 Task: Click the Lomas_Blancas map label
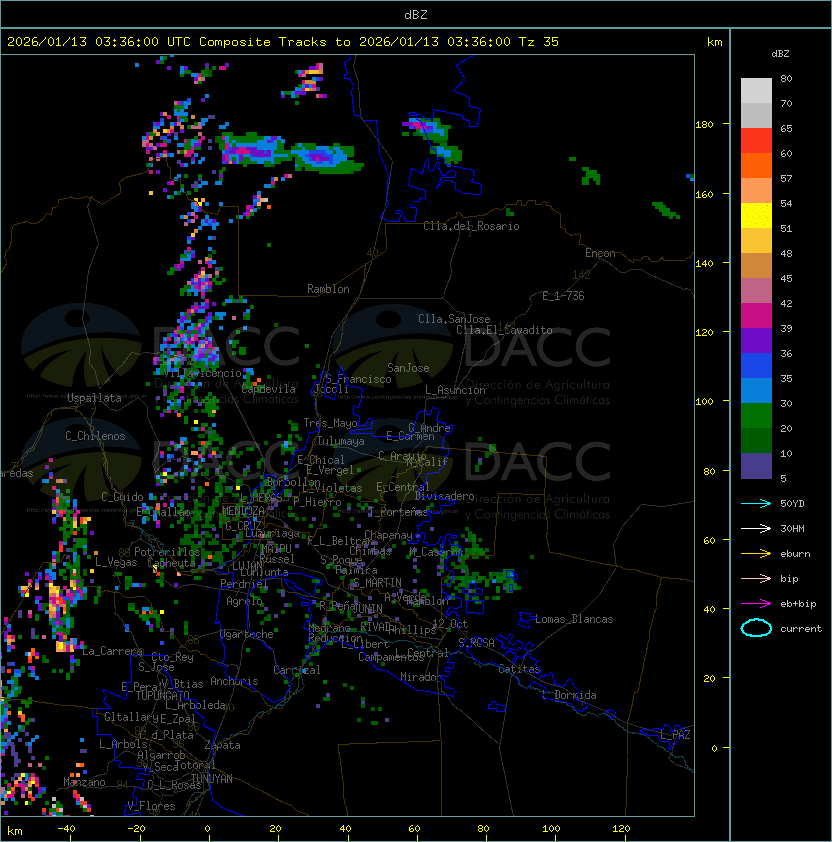574,619
